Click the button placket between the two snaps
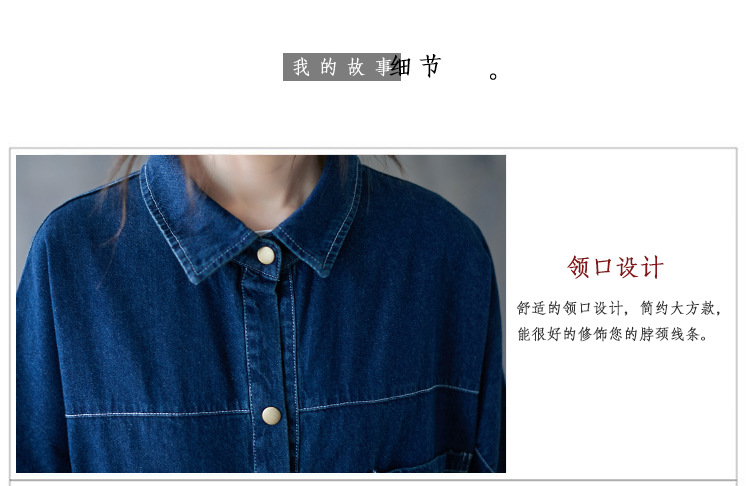The width and height of the screenshot is (750, 486). tap(268, 335)
